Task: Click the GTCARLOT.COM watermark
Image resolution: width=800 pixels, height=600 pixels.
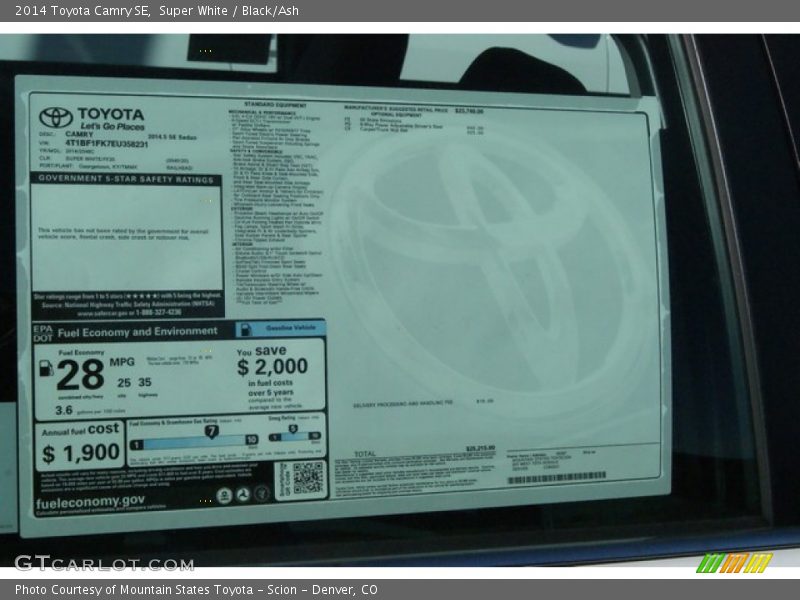Action: click(x=104, y=563)
